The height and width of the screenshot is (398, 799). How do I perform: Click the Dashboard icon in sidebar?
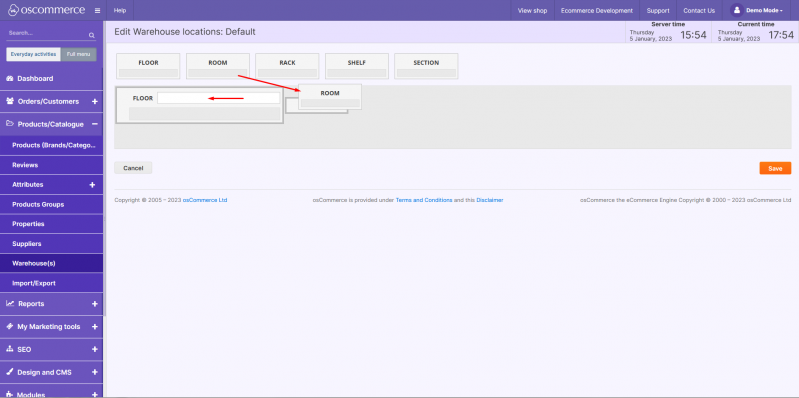(9, 78)
